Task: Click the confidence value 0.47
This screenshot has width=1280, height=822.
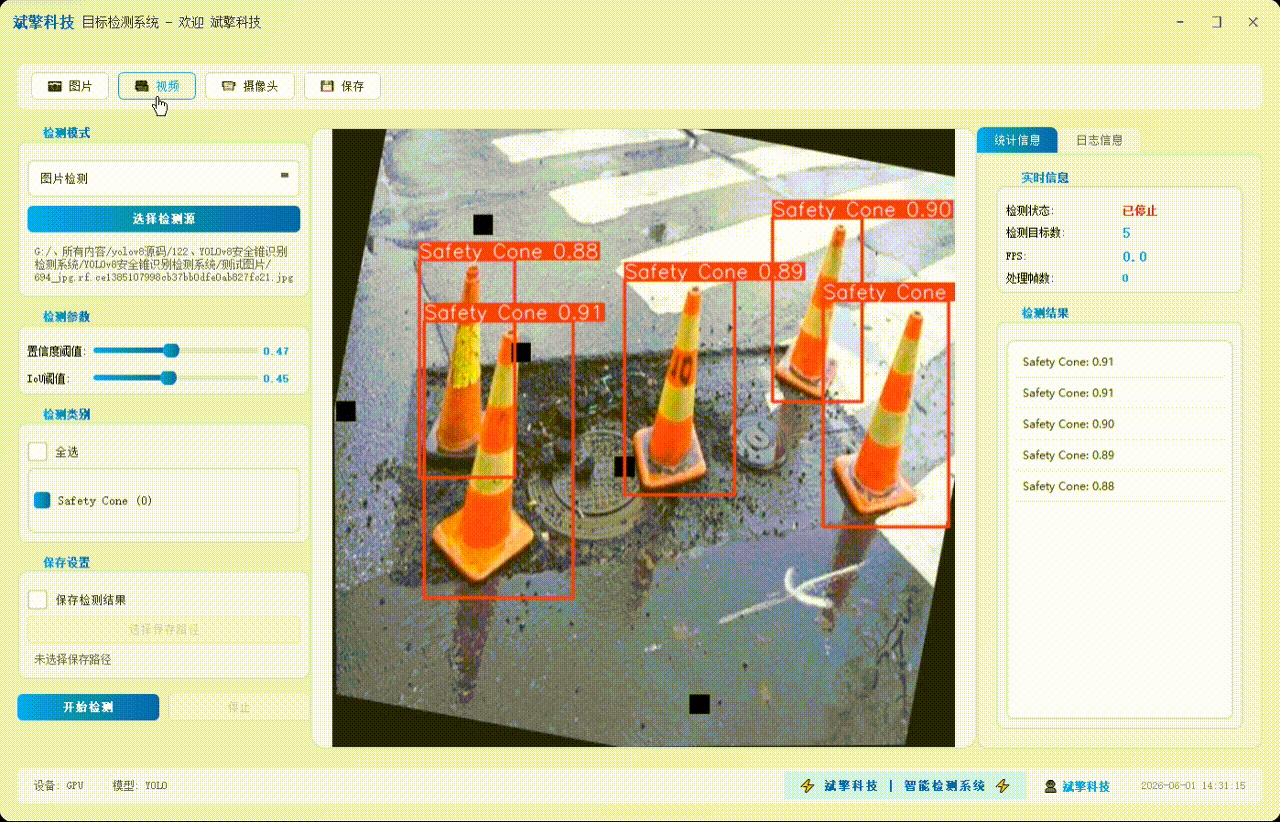Action: click(276, 351)
